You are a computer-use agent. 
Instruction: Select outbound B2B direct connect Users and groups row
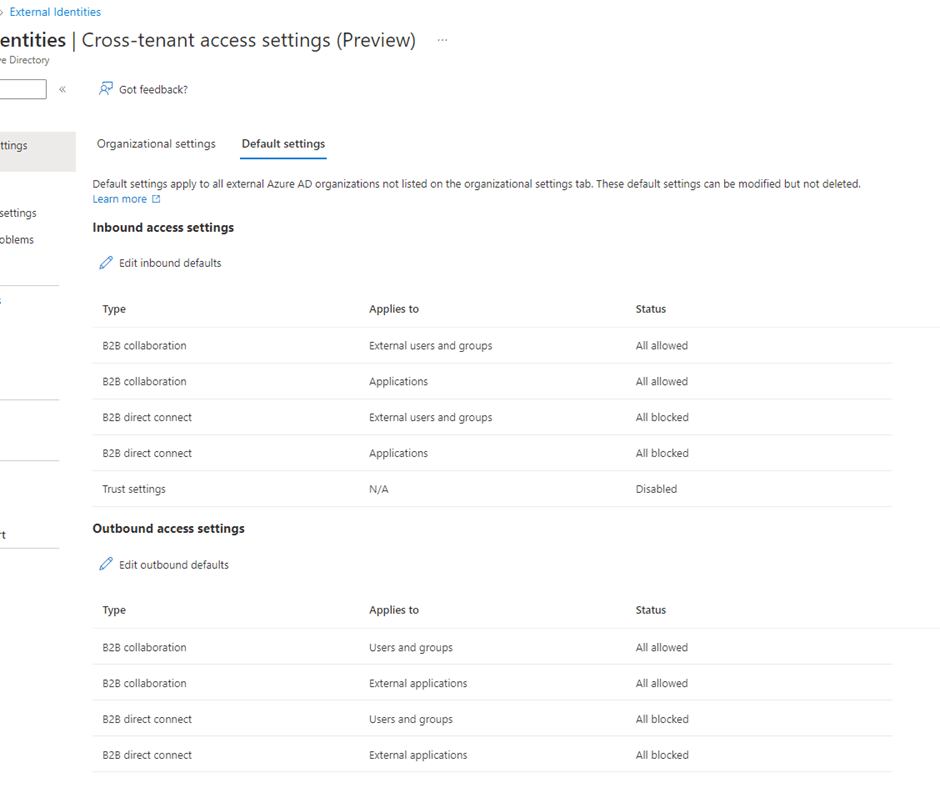(x=410, y=719)
